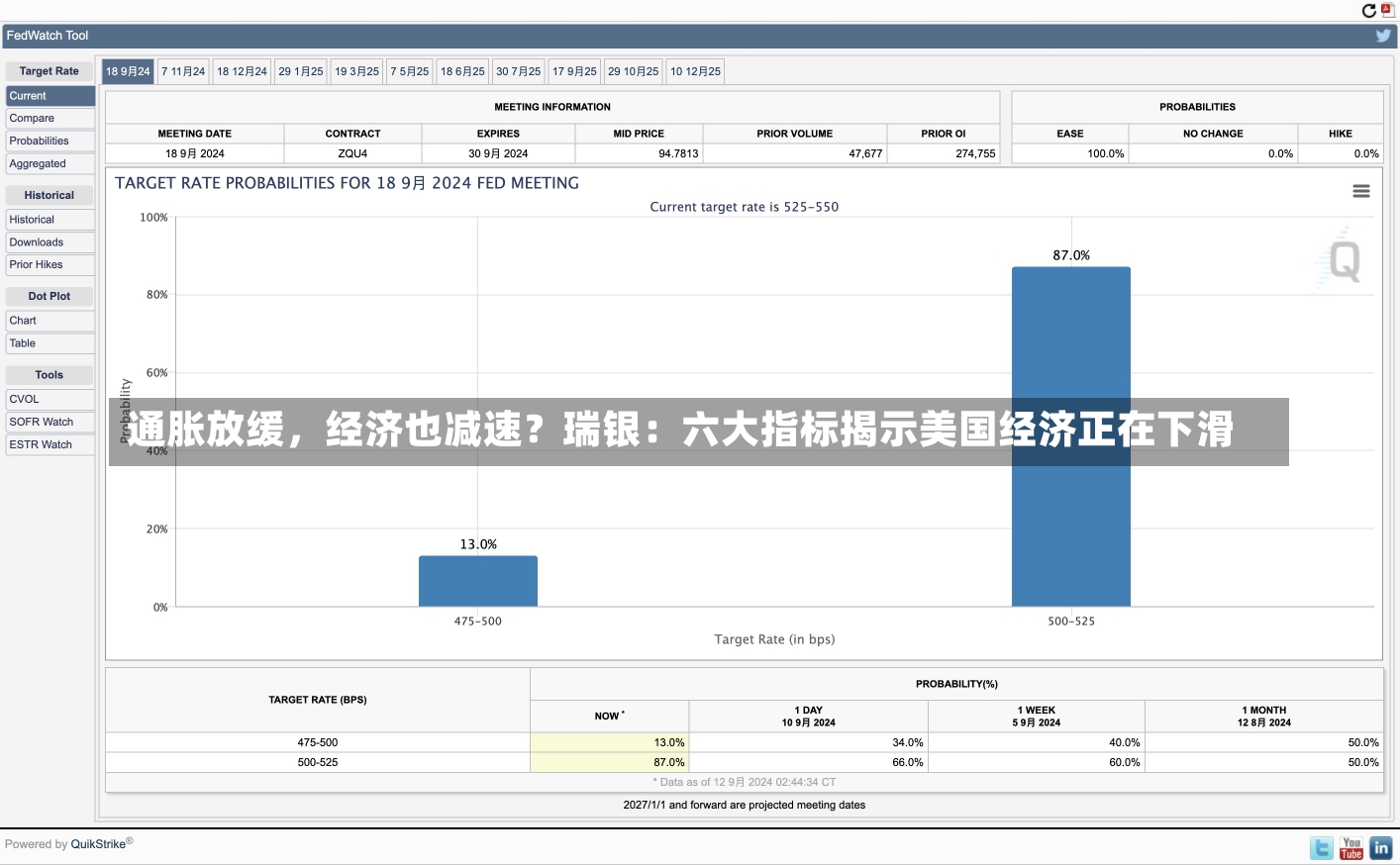The height and width of the screenshot is (865, 1400).
Task: Click the Tools section header
Action: 50,375
